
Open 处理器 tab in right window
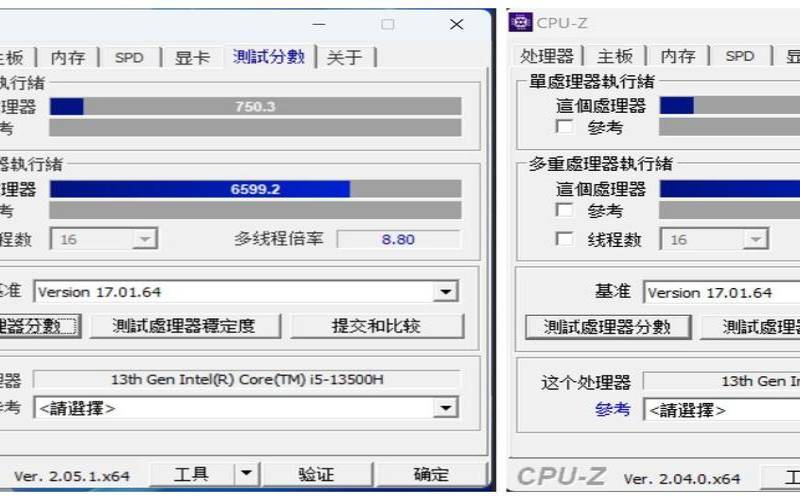point(547,56)
